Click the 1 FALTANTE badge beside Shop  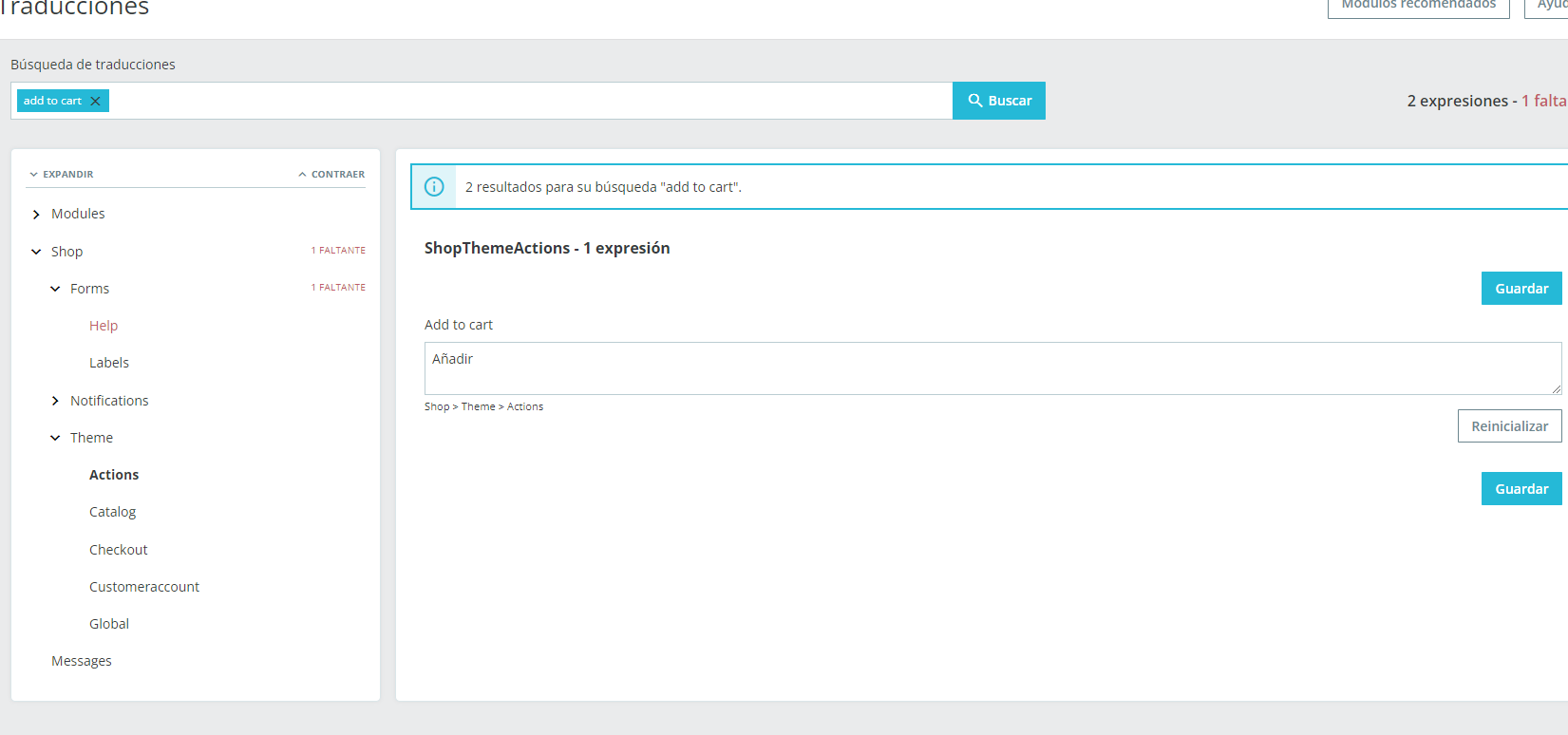point(338,251)
